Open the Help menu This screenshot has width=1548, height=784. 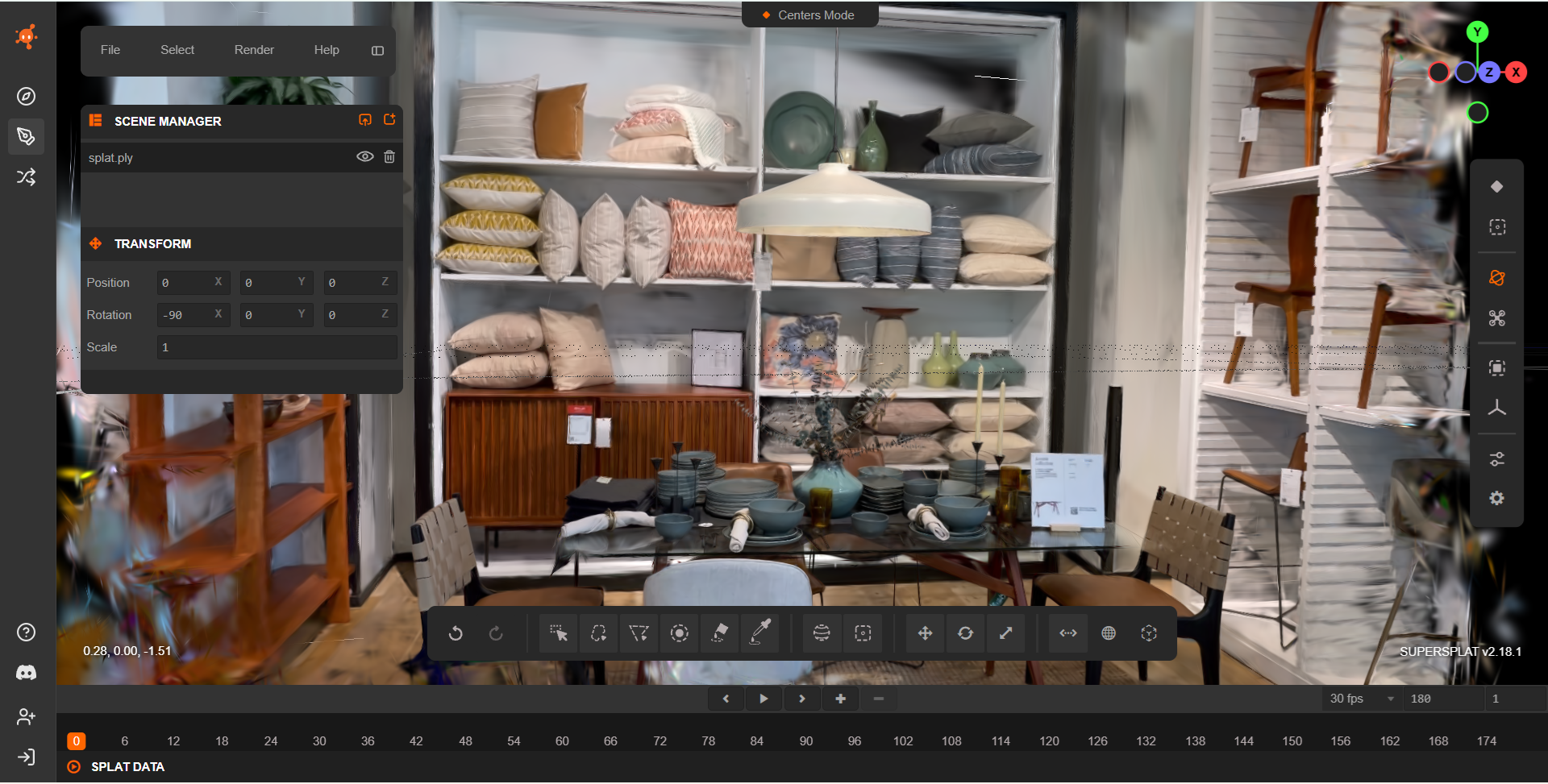pyautogui.click(x=327, y=50)
